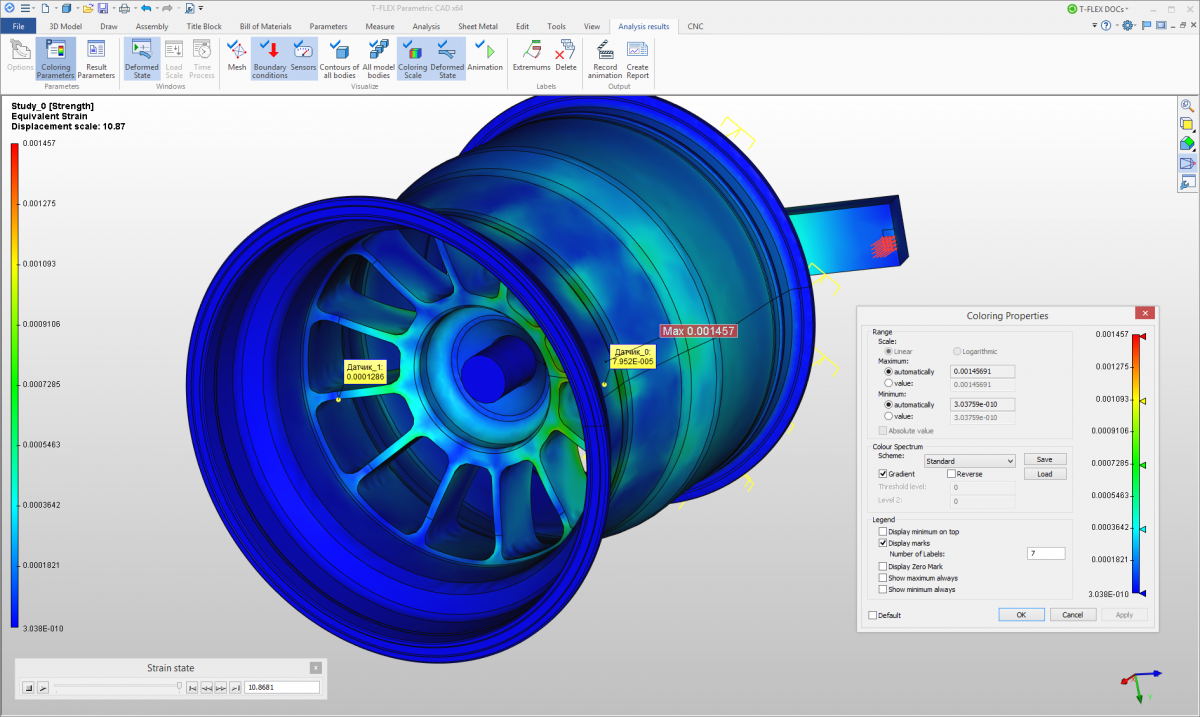Toggle the Deformed State window button

pyautogui.click(x=142, y=58)
